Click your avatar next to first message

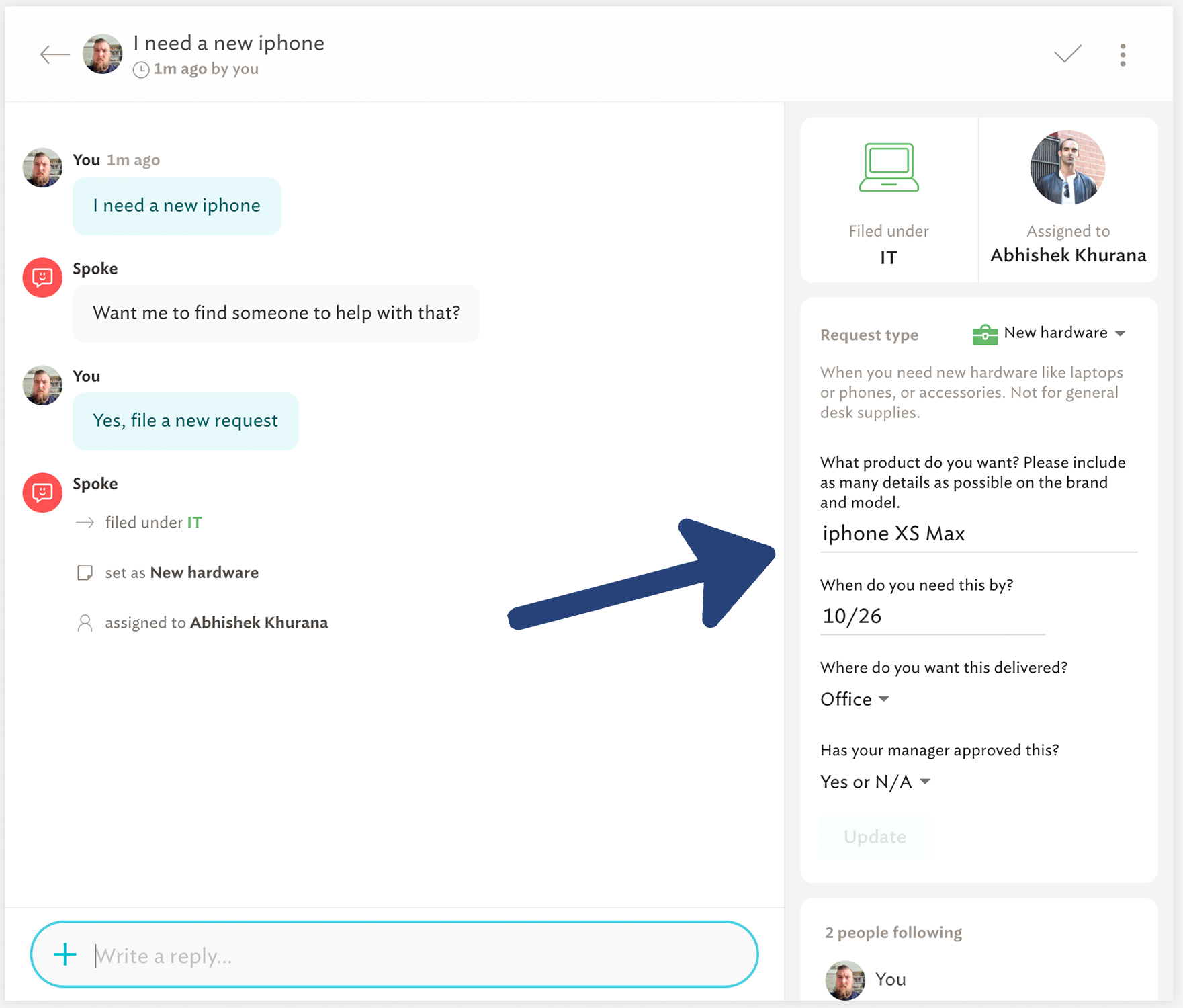pos(42,167)
